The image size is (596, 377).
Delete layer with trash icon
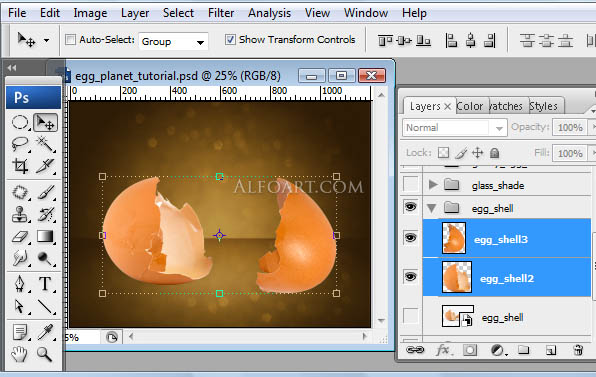coord(578,350)
